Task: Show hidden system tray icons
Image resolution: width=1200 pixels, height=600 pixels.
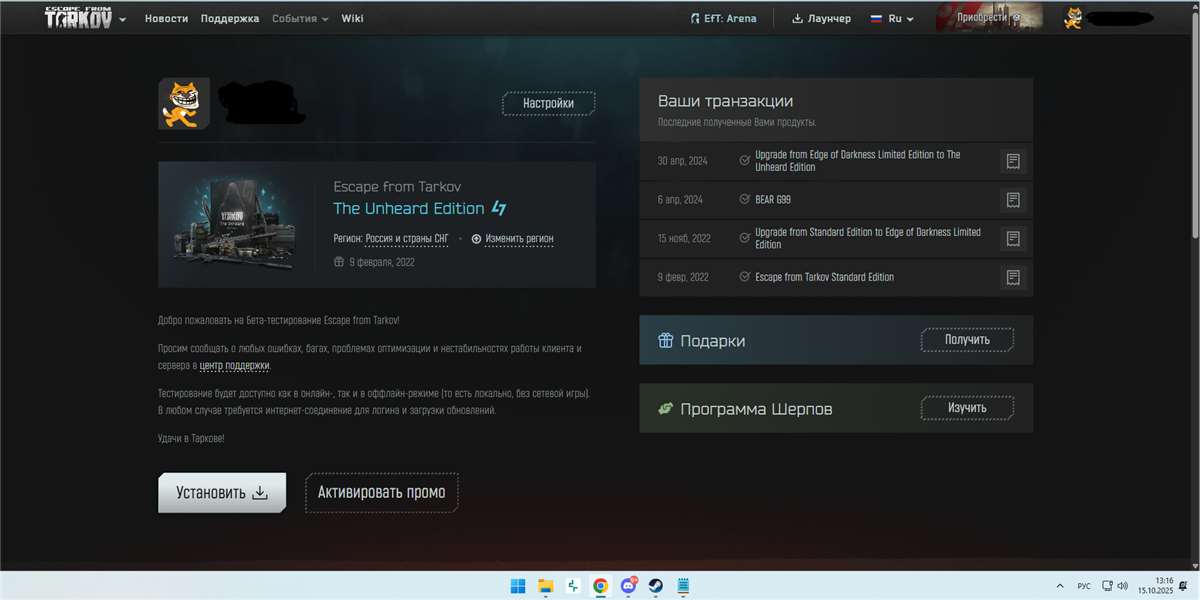Action: pyautogui.click(x=1059, y=586)
